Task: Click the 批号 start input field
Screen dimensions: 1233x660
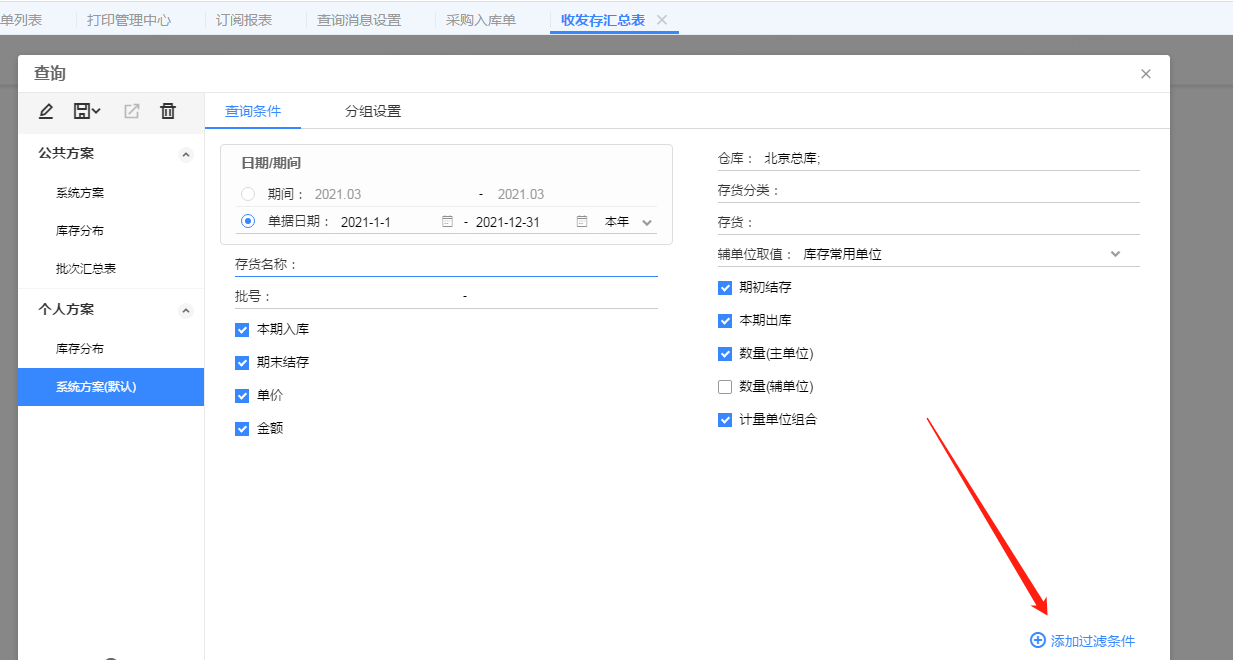Action: [367, 297]
